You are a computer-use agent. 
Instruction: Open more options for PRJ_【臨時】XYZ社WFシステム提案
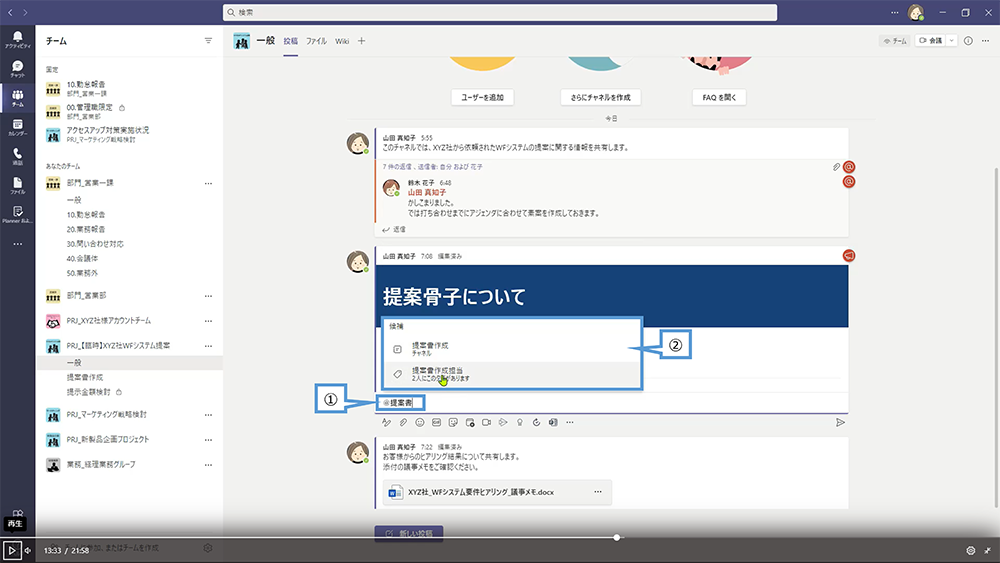tap(208, 346)
